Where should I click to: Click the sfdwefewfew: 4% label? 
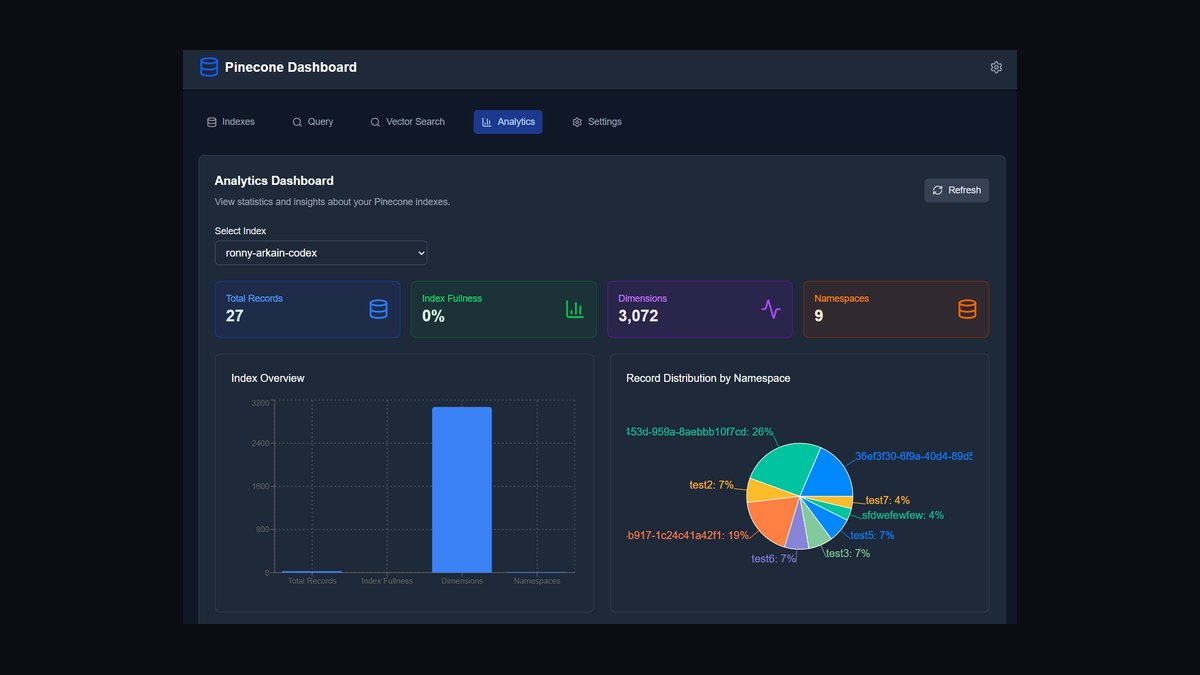pyautogui.click(x=903, y=516)
